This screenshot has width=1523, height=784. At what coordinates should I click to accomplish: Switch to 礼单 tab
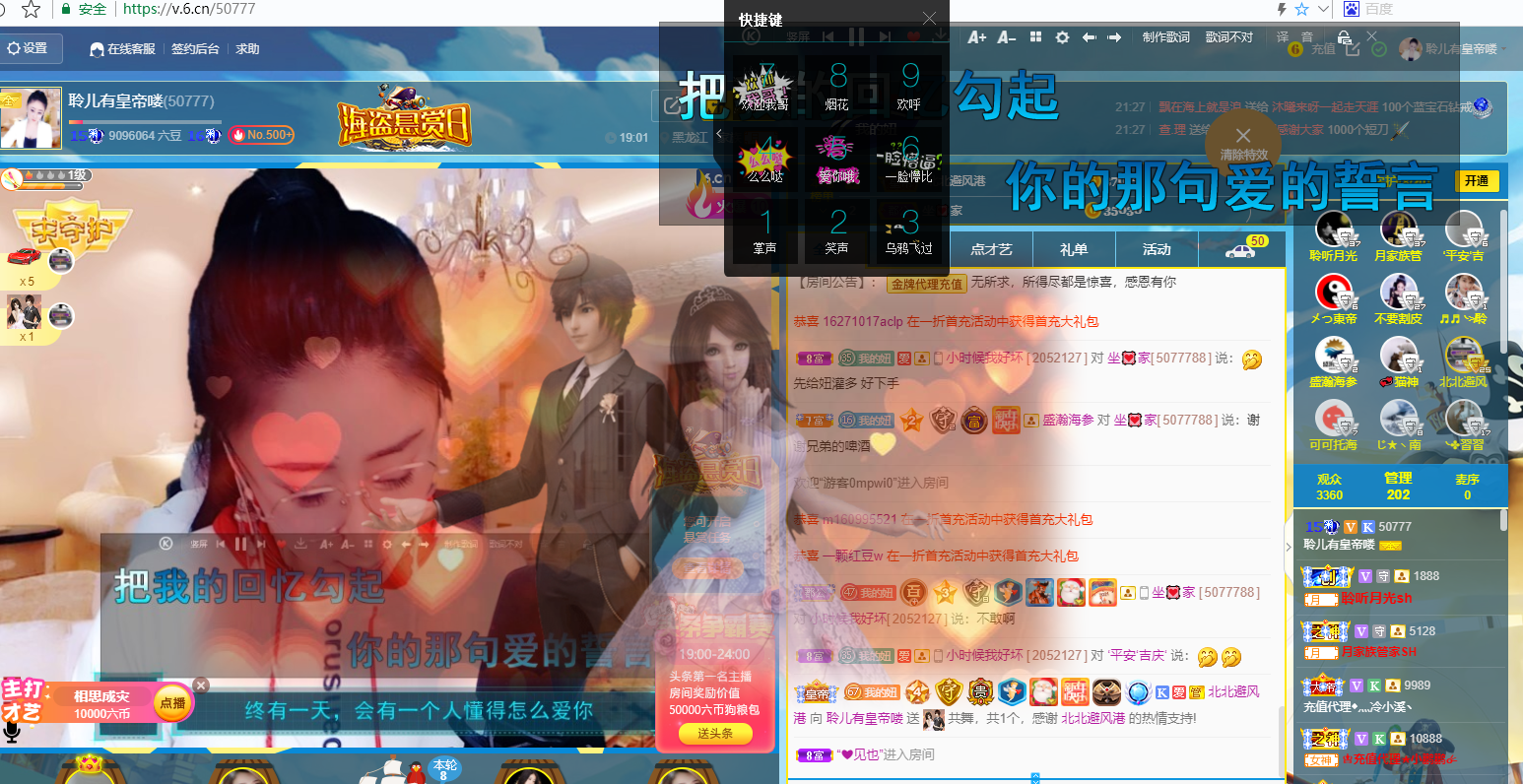(1074, 249)
